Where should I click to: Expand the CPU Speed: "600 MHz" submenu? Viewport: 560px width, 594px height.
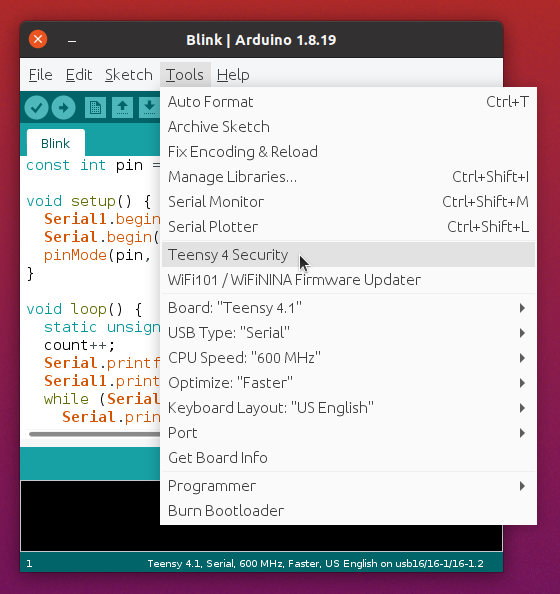click(348, 358)
